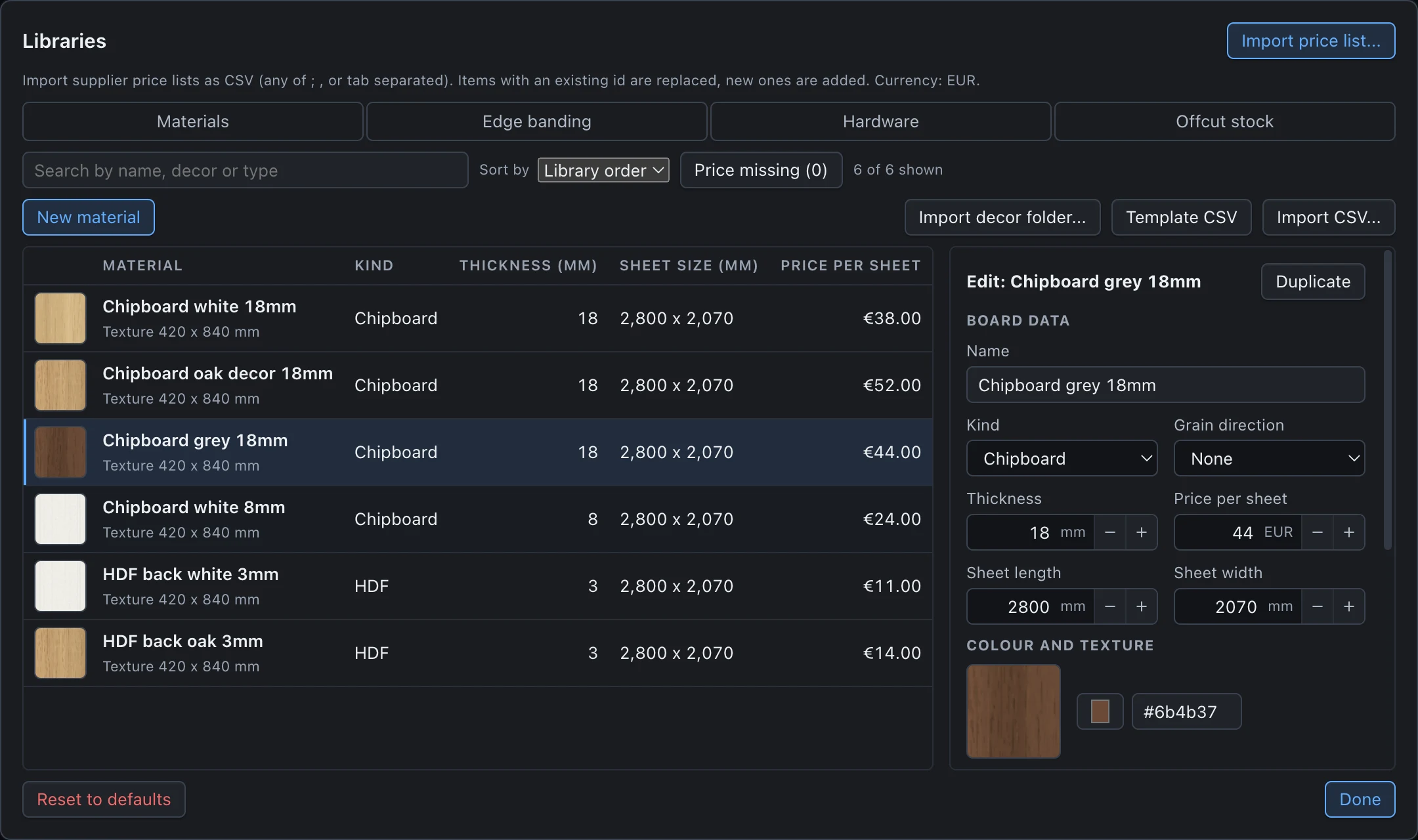Click the Thickness value 18 field

tap(1030, 532)
